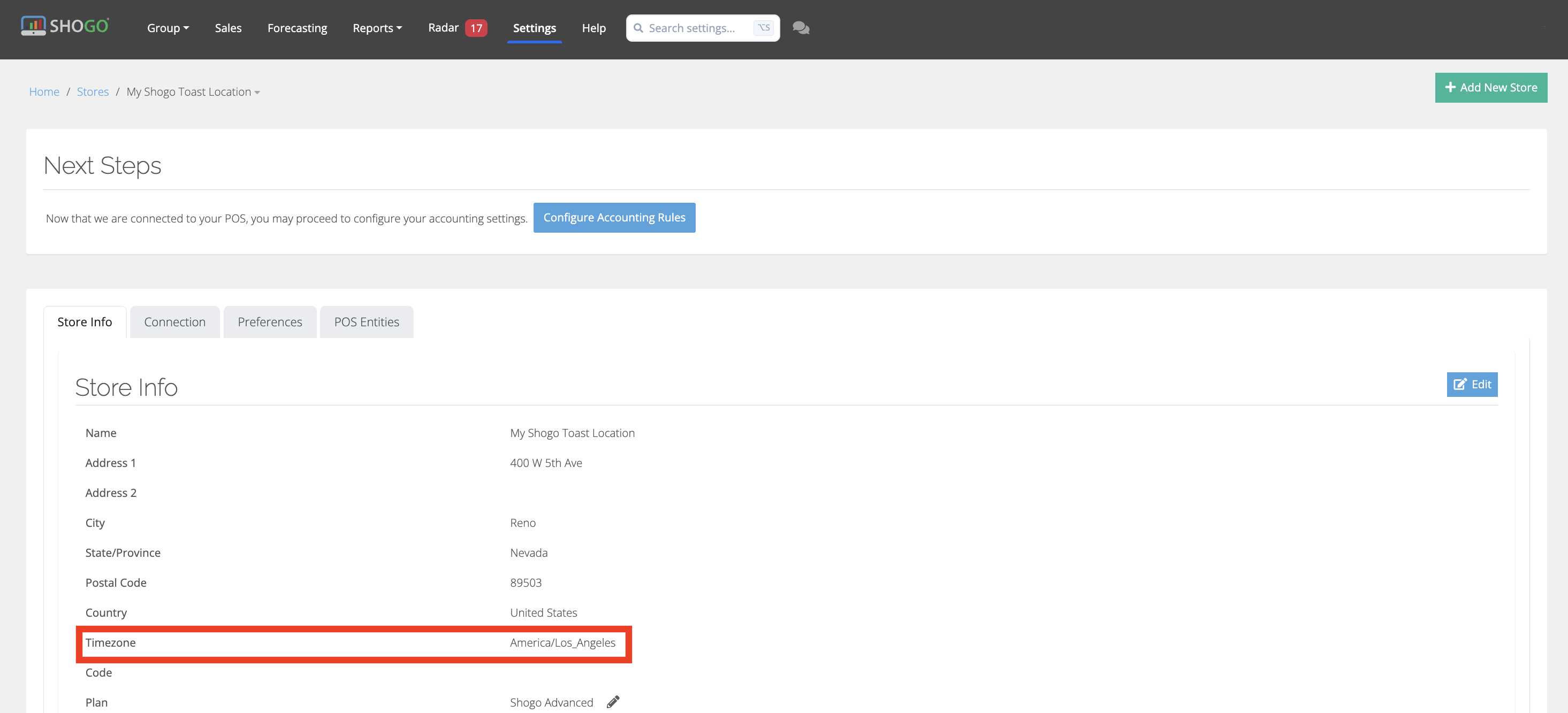The height and width of the screenshot is (713, 1568).
Task: Select the postal code '89503'
Action: click(x=526, y=583)
